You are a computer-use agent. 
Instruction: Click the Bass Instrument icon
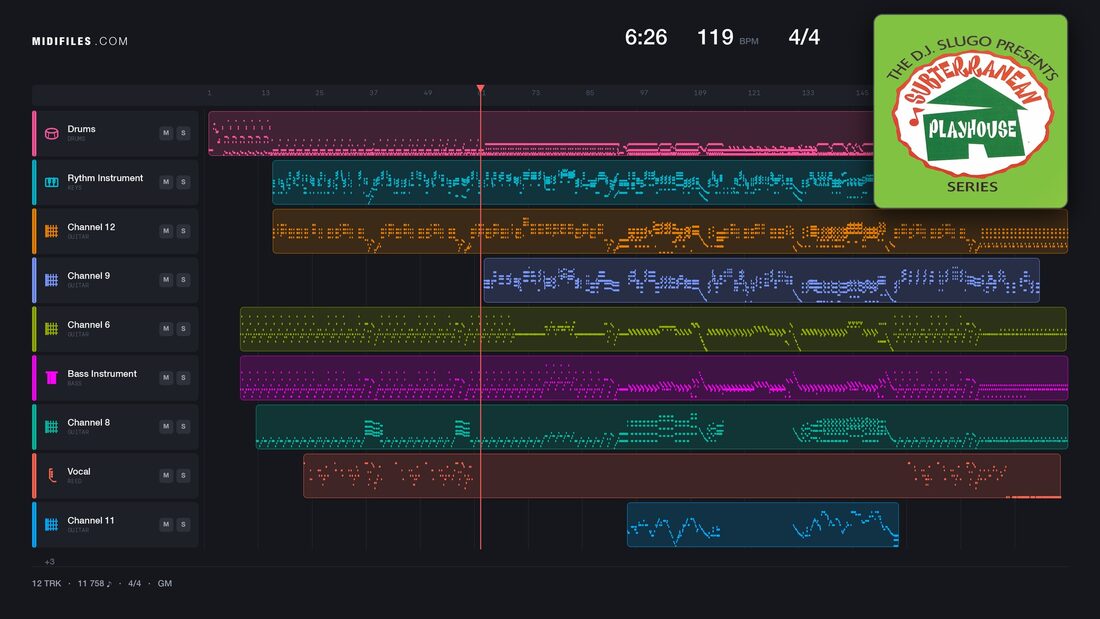pyautogui.click(x=51, y=378)
